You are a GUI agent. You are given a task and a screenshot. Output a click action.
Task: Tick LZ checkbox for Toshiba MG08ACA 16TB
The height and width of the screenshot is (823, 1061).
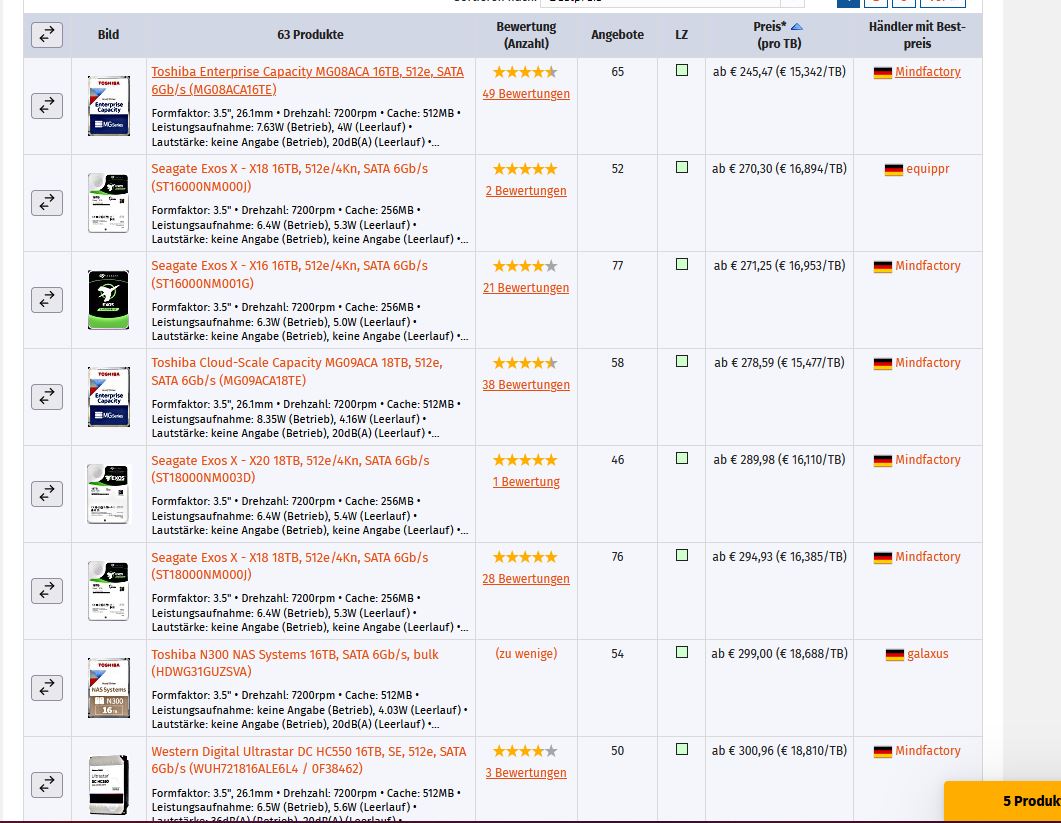(682, 70)
